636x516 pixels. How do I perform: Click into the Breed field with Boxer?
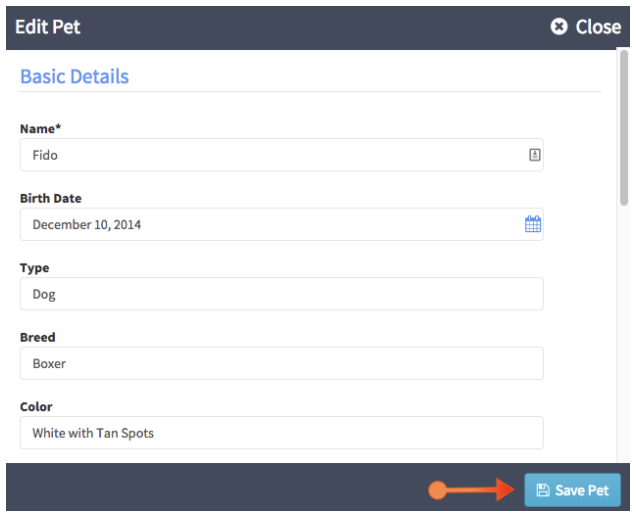[x=281, y=363]
